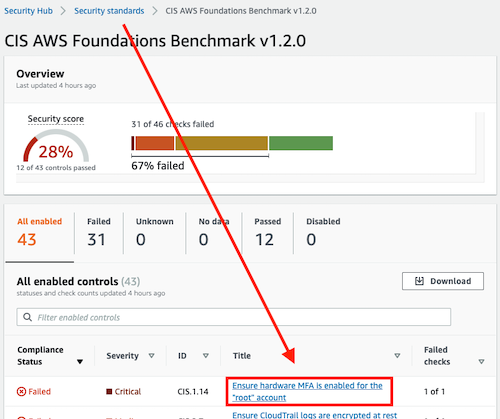Focus the Filter enabled controls field

234,317
